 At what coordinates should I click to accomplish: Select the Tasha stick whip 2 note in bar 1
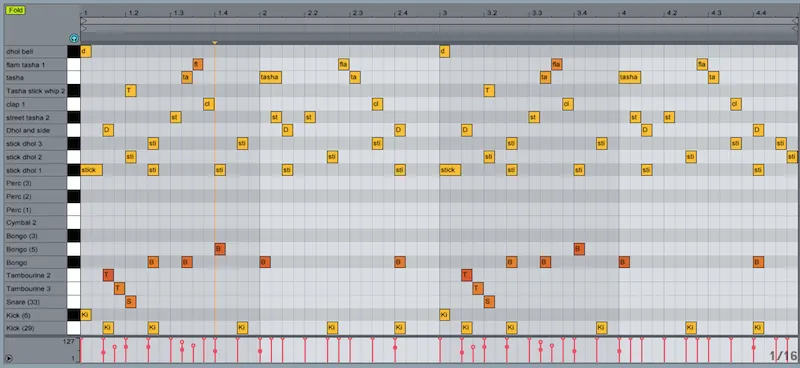(131, 91)
